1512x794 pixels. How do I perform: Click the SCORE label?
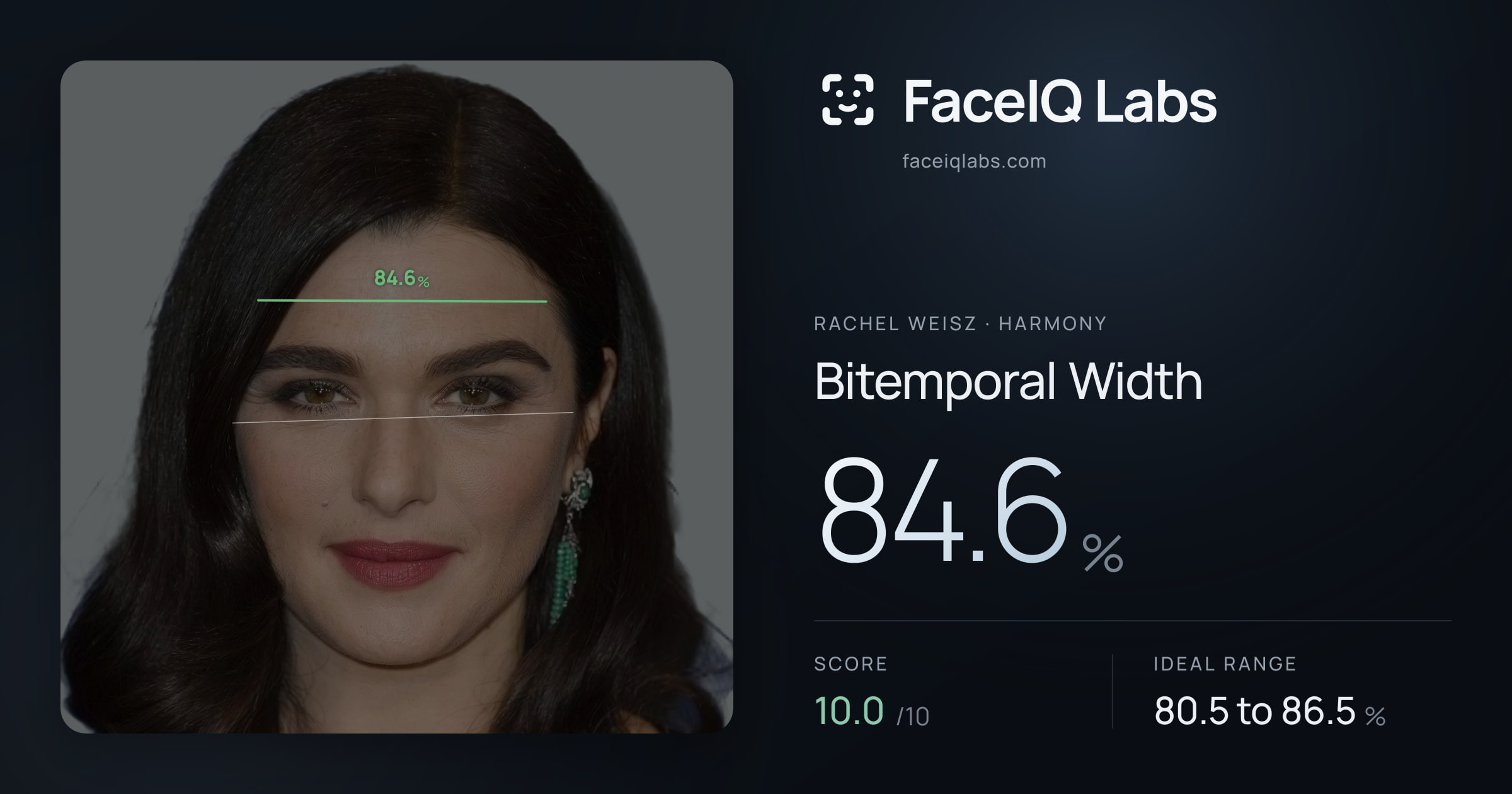point(850,664)
